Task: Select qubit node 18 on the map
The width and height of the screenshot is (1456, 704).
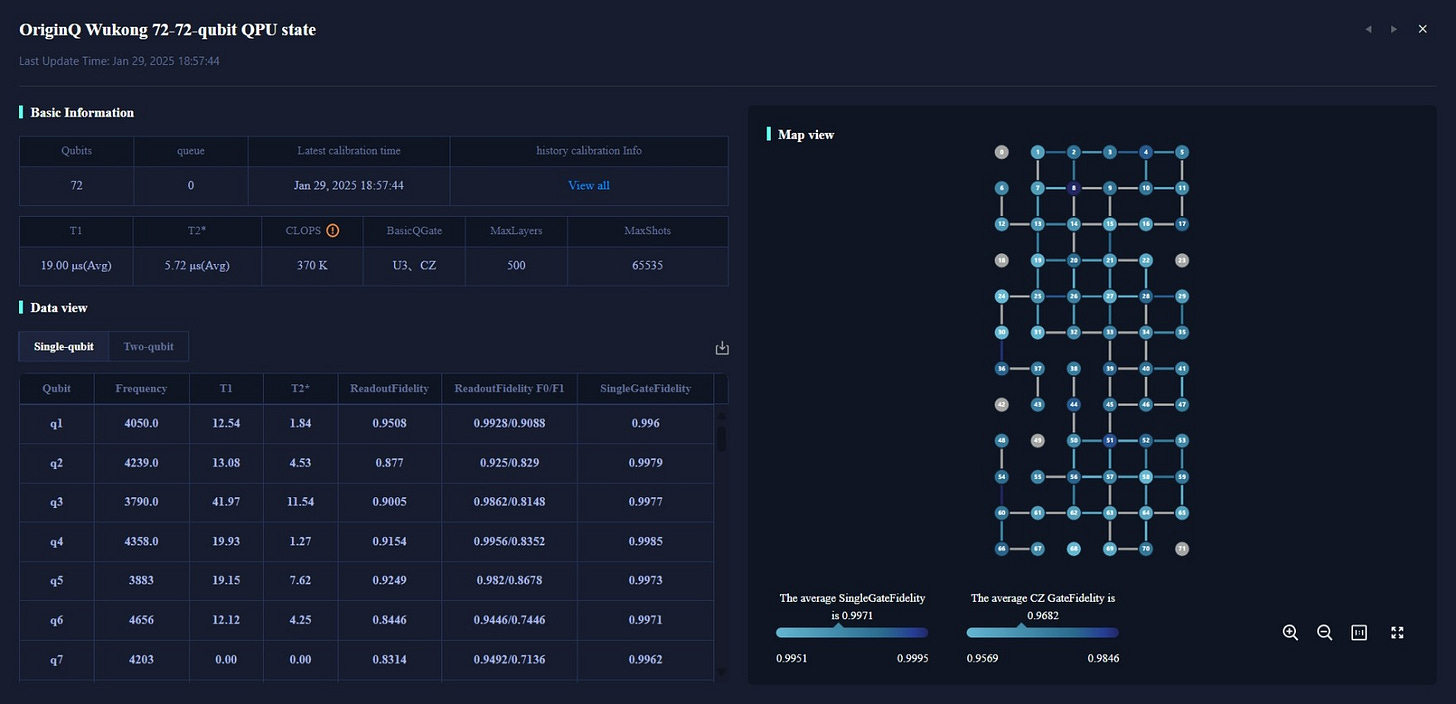Action: 1002,260
